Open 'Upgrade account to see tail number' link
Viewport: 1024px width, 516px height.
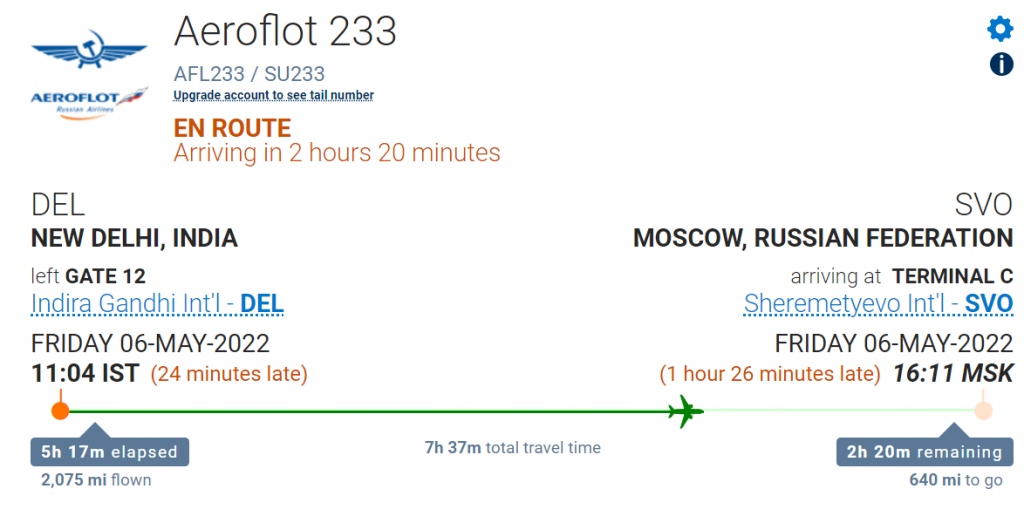(274, 95)
